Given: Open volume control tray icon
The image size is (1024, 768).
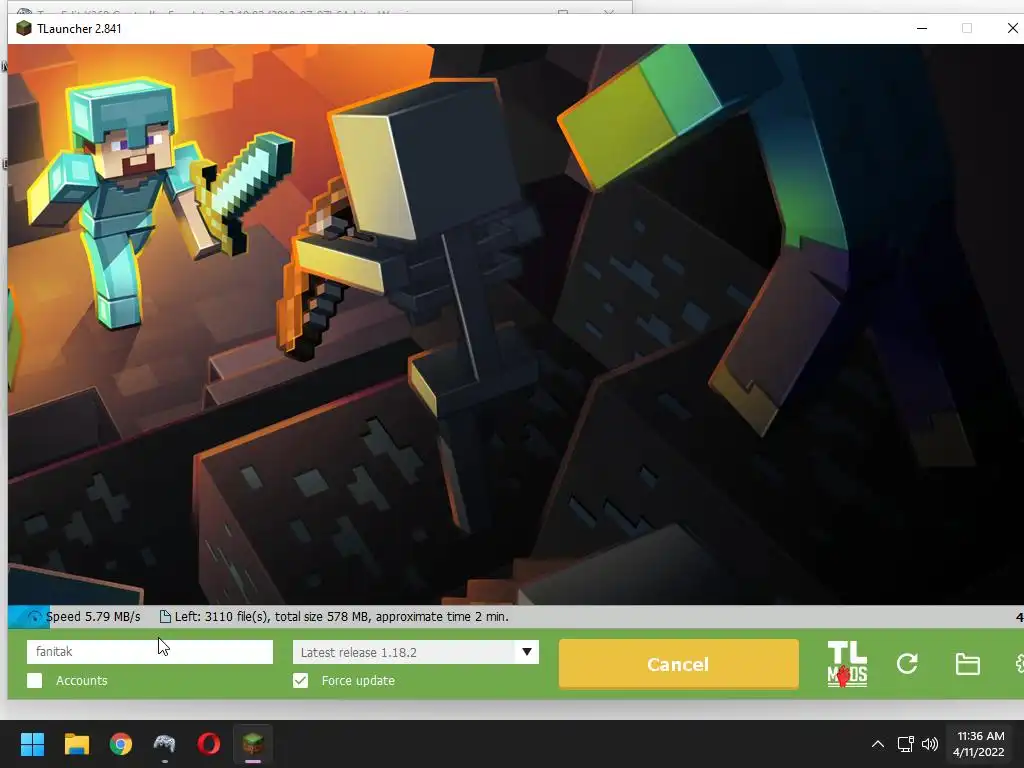Looking at the screenshot, I should click(930, 744).
